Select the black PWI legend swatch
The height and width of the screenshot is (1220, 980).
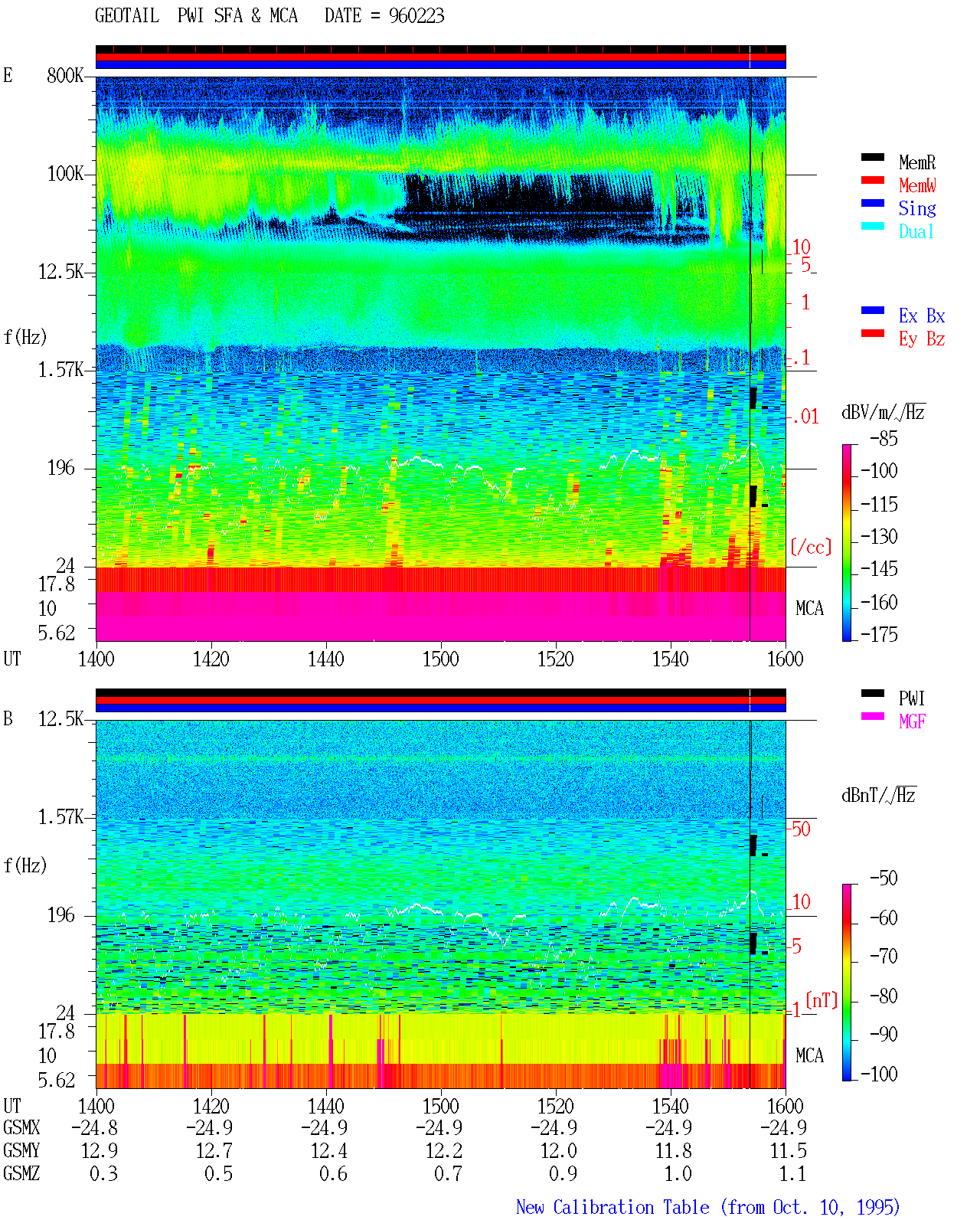(x=873, y=694)
